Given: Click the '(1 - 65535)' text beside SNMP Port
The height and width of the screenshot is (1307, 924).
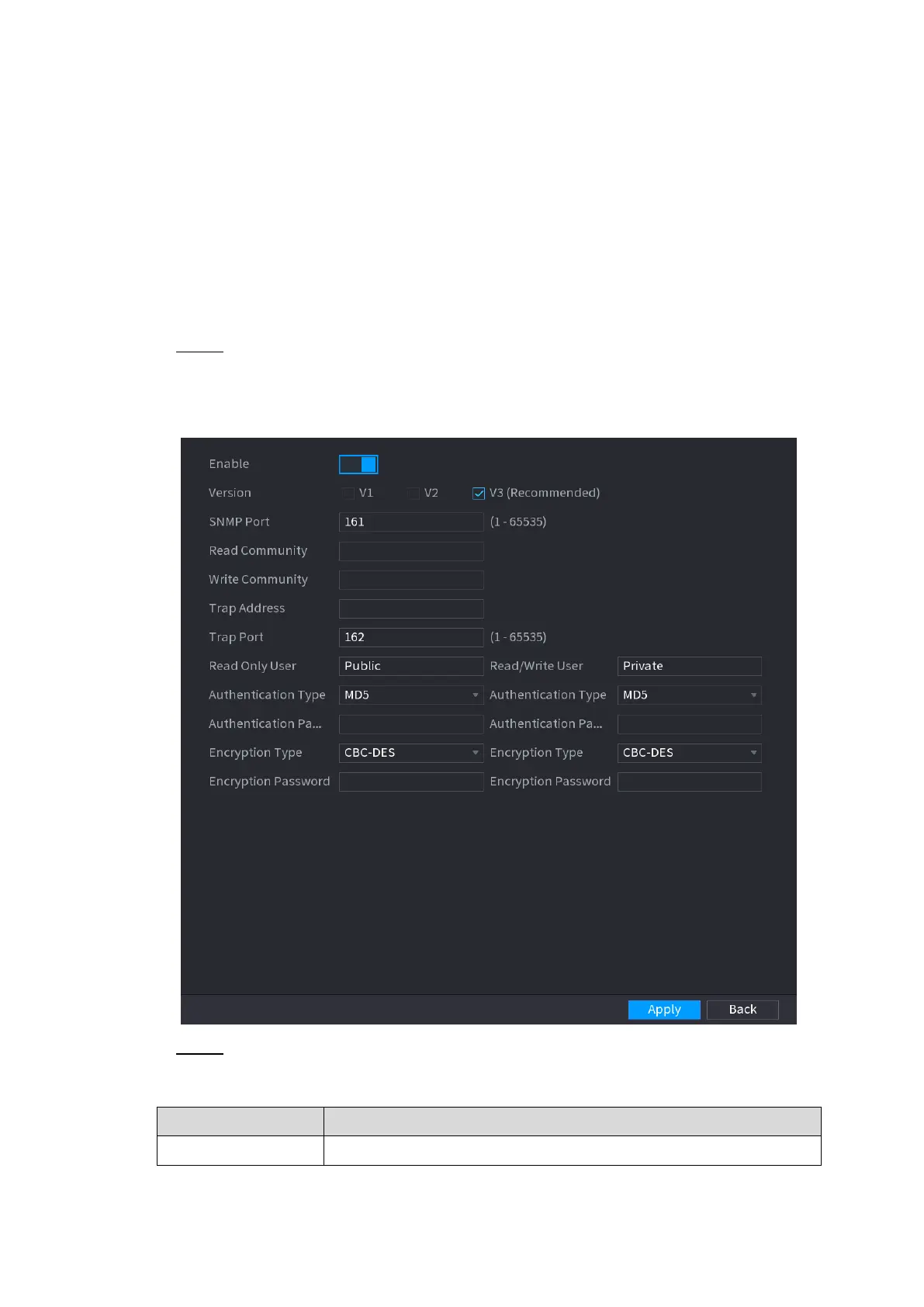Looking at the screenshot, I should point(518,522).
